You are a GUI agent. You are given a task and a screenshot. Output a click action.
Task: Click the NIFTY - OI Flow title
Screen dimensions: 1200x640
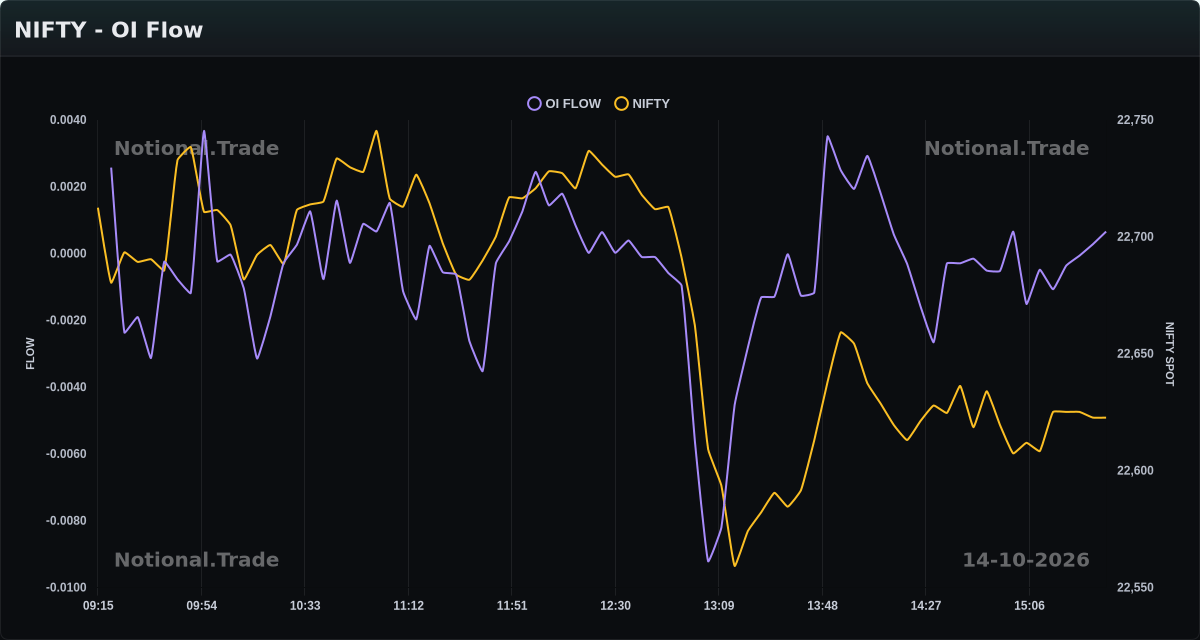click(x=109, y=30)
